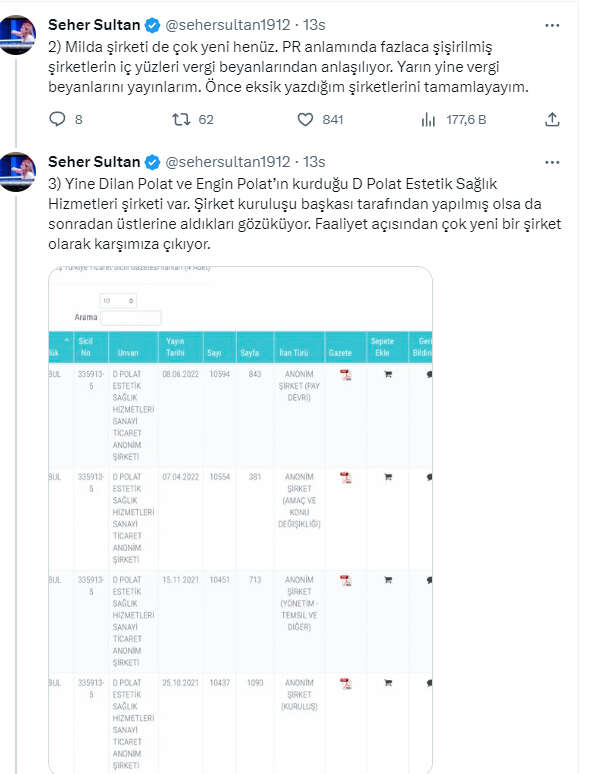Open PDF gazette icon for 08.06.2022 row

click(346, 375)
